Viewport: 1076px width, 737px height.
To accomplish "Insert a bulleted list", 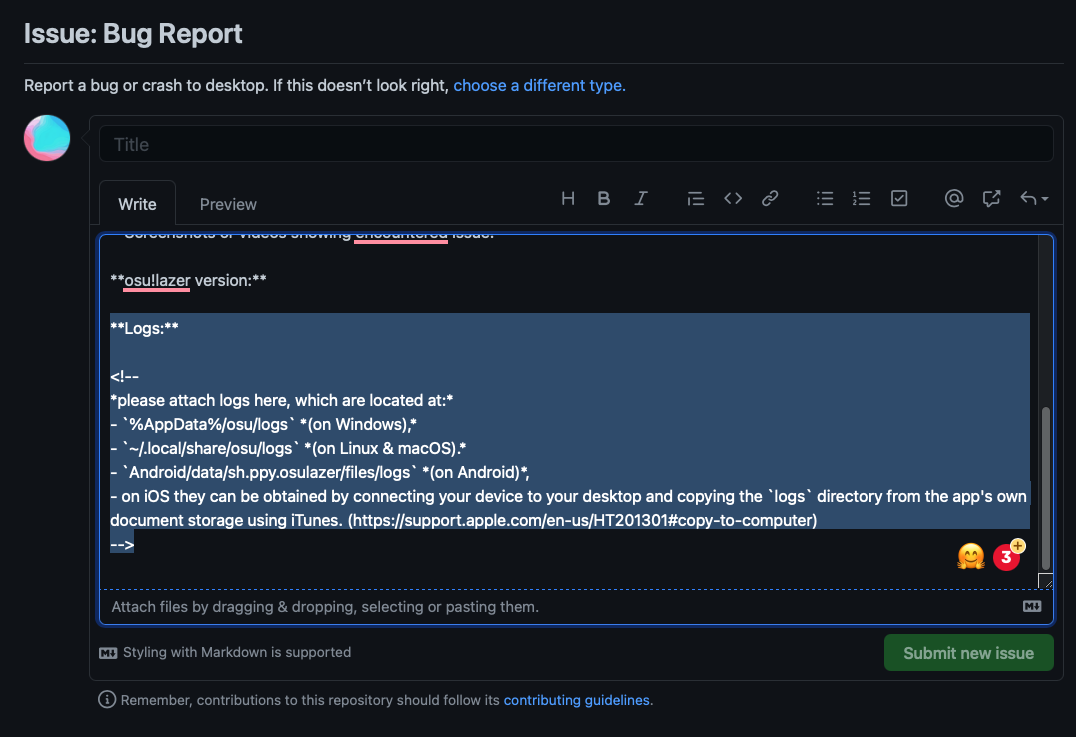I will click(x=825, y=198).
